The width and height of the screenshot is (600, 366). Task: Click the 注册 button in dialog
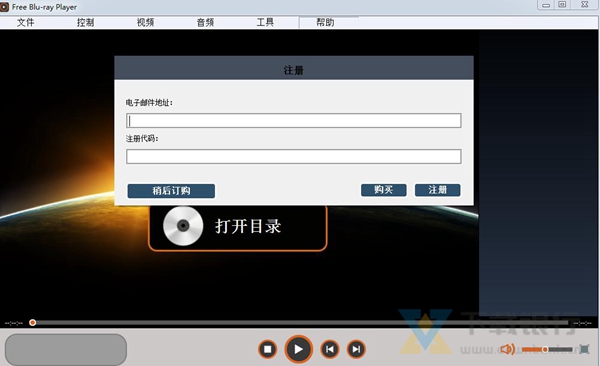pos(437,190)
